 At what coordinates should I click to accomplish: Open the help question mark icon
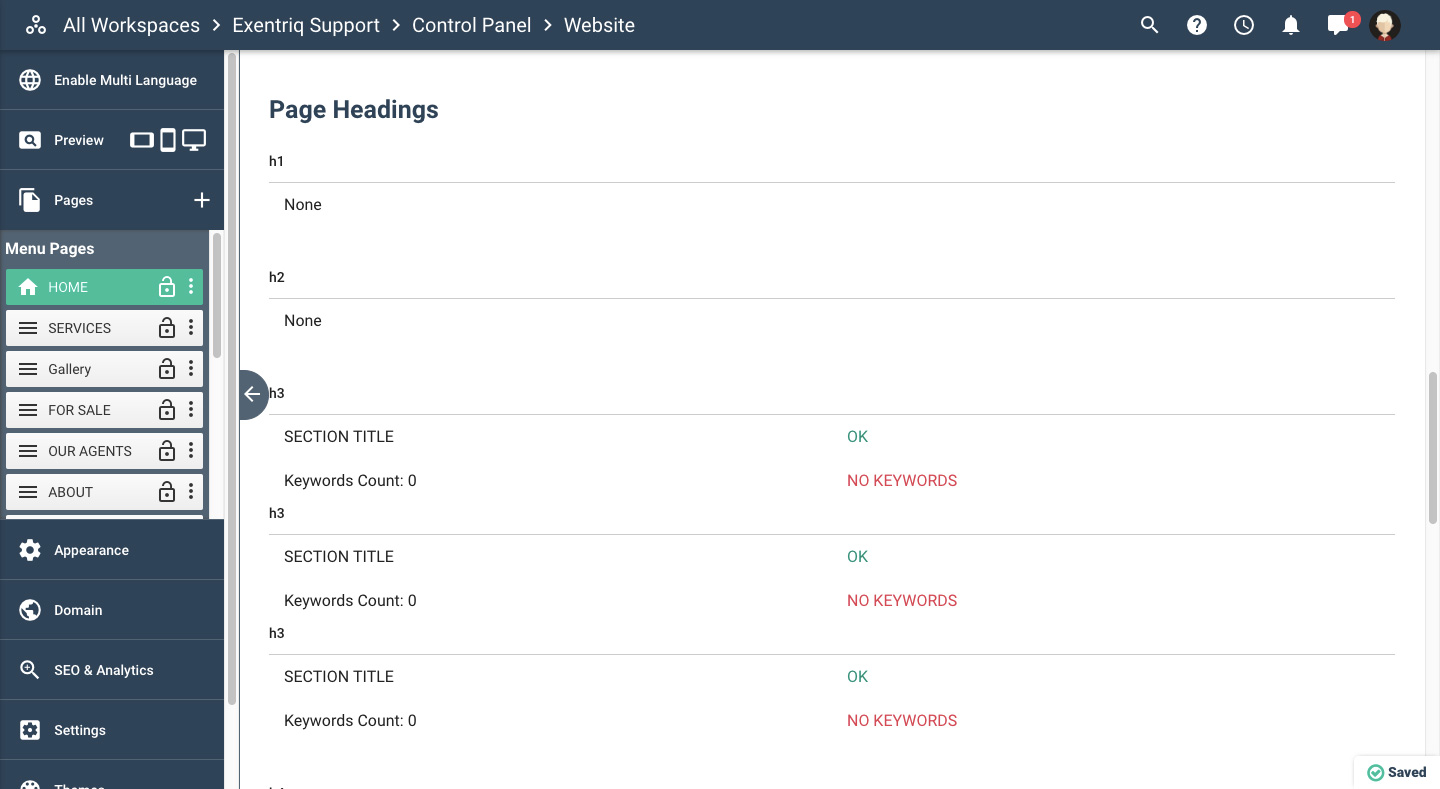[1197, 25]
